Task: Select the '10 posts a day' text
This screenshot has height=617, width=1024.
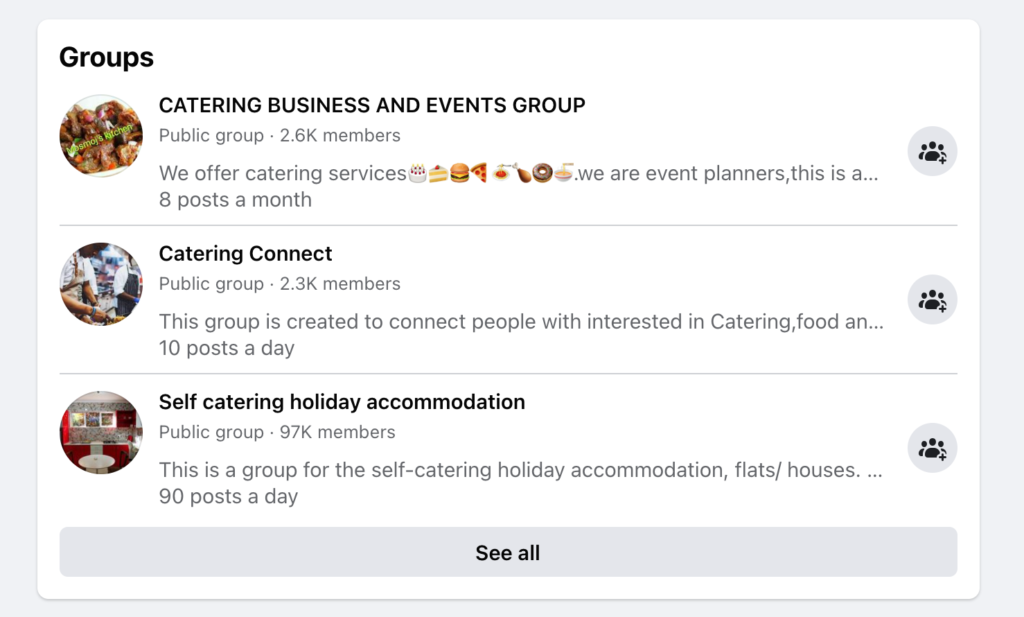Action: pos(227,348)
